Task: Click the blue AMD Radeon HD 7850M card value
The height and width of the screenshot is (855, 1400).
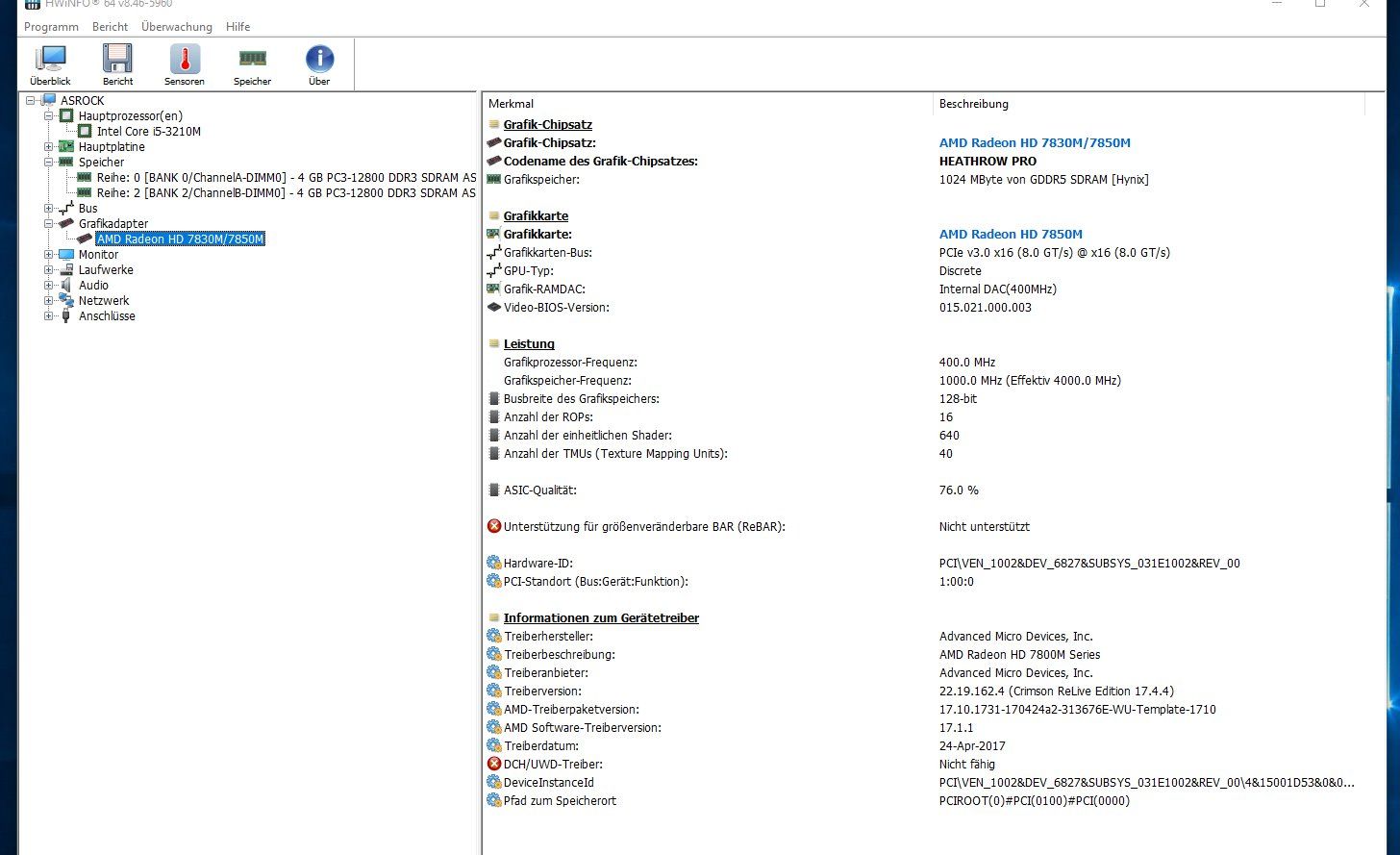Action: tap(1011, 234)
